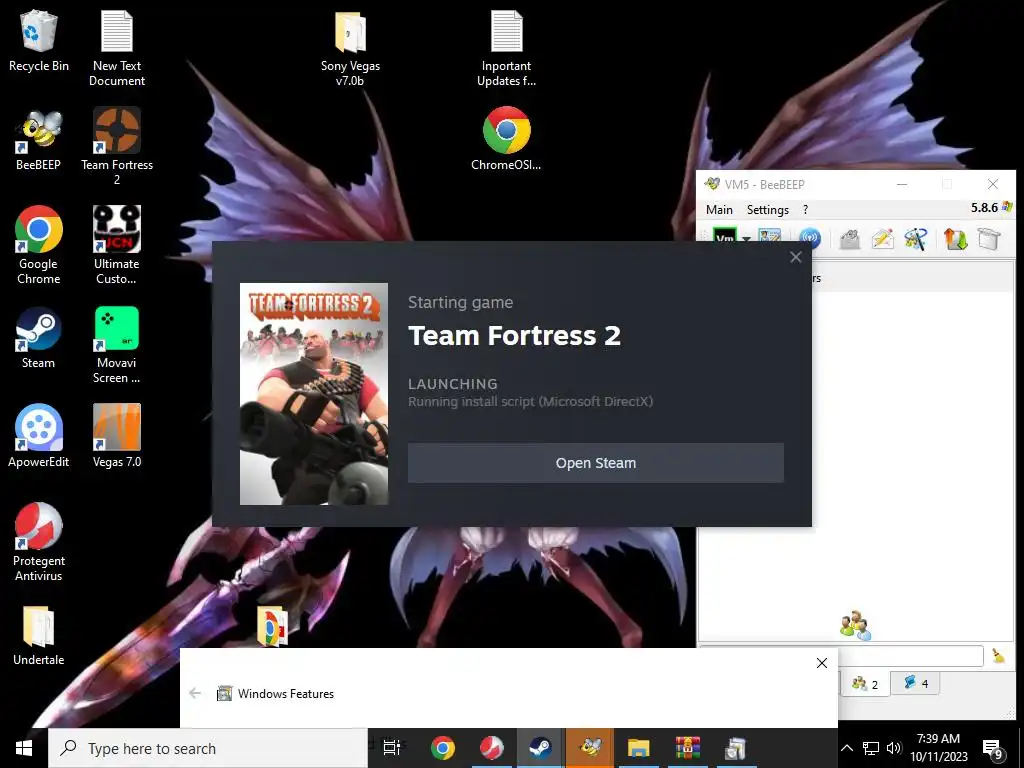Click the network icon in system tray
The image size is (1024, 768).
(871, 748)
